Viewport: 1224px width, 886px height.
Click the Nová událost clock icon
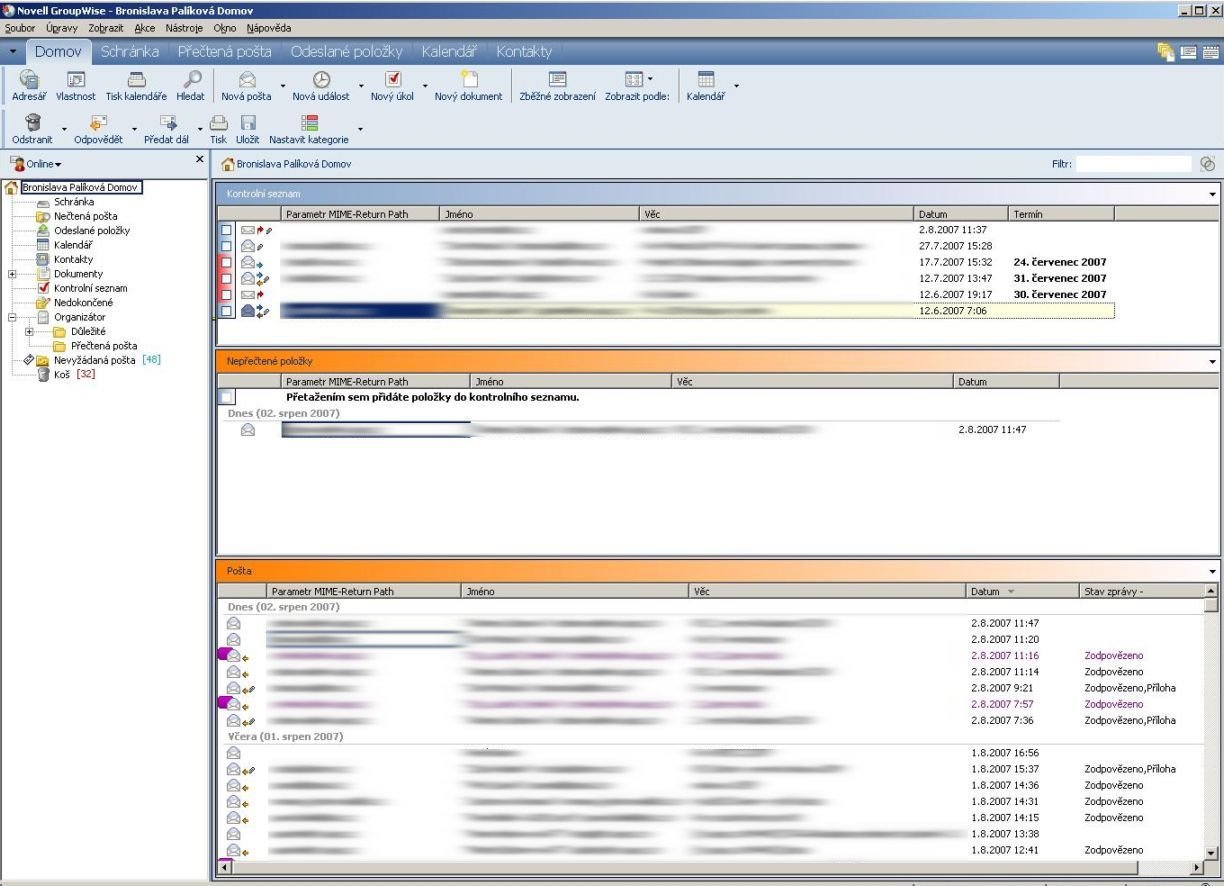click(321, 79)
